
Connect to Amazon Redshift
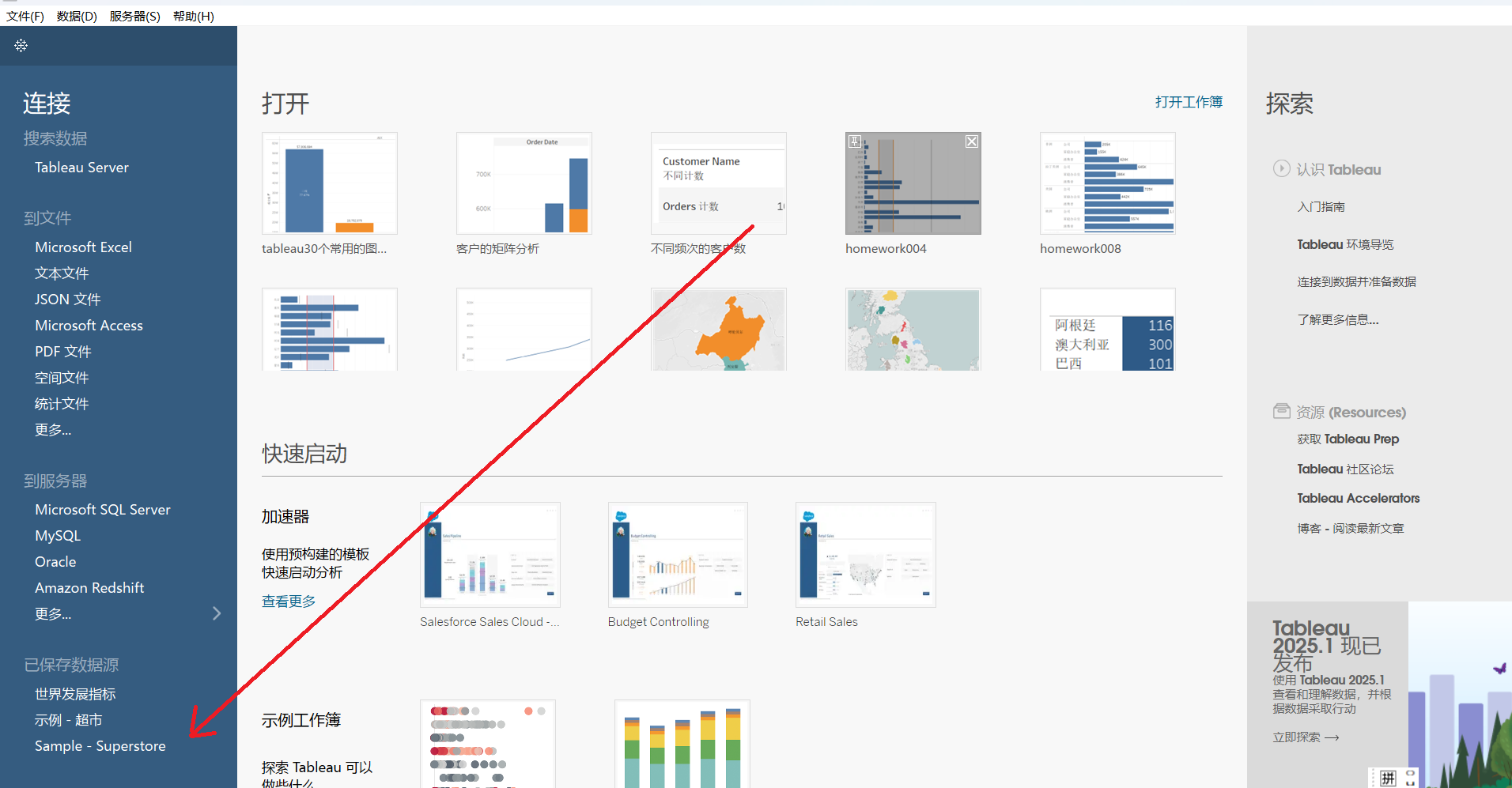pos(89,588)
